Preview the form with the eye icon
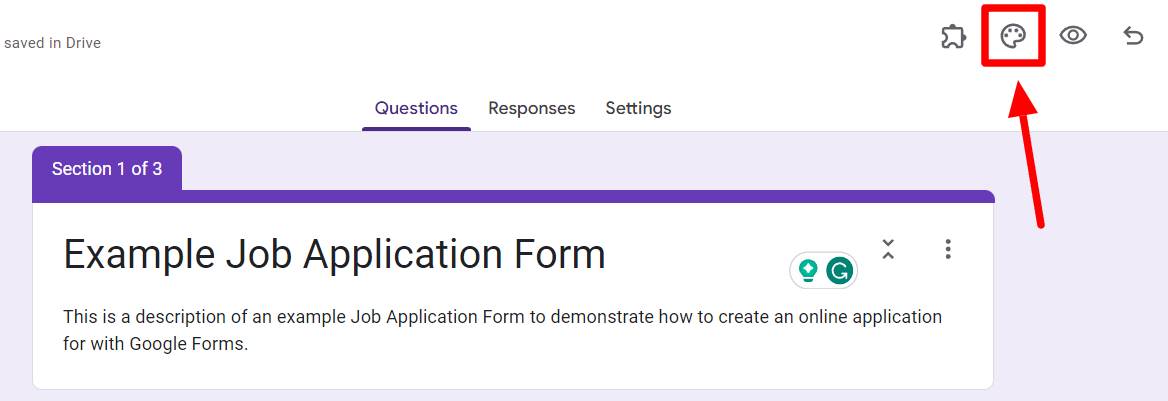 pos(1073,36)
